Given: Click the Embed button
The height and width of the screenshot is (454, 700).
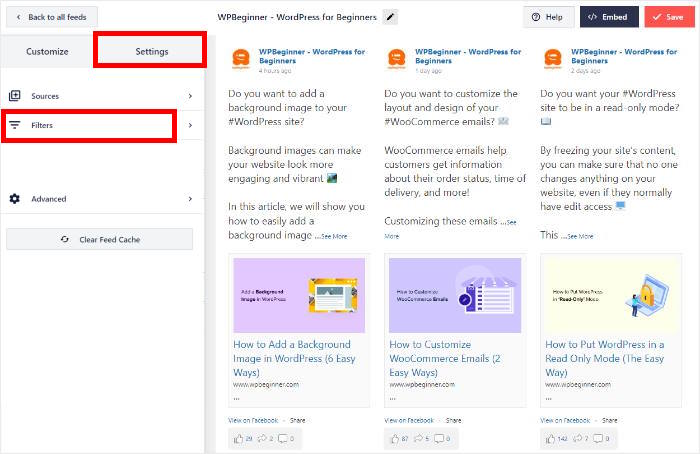Looking at the screenshot, I should pos(609,17).
